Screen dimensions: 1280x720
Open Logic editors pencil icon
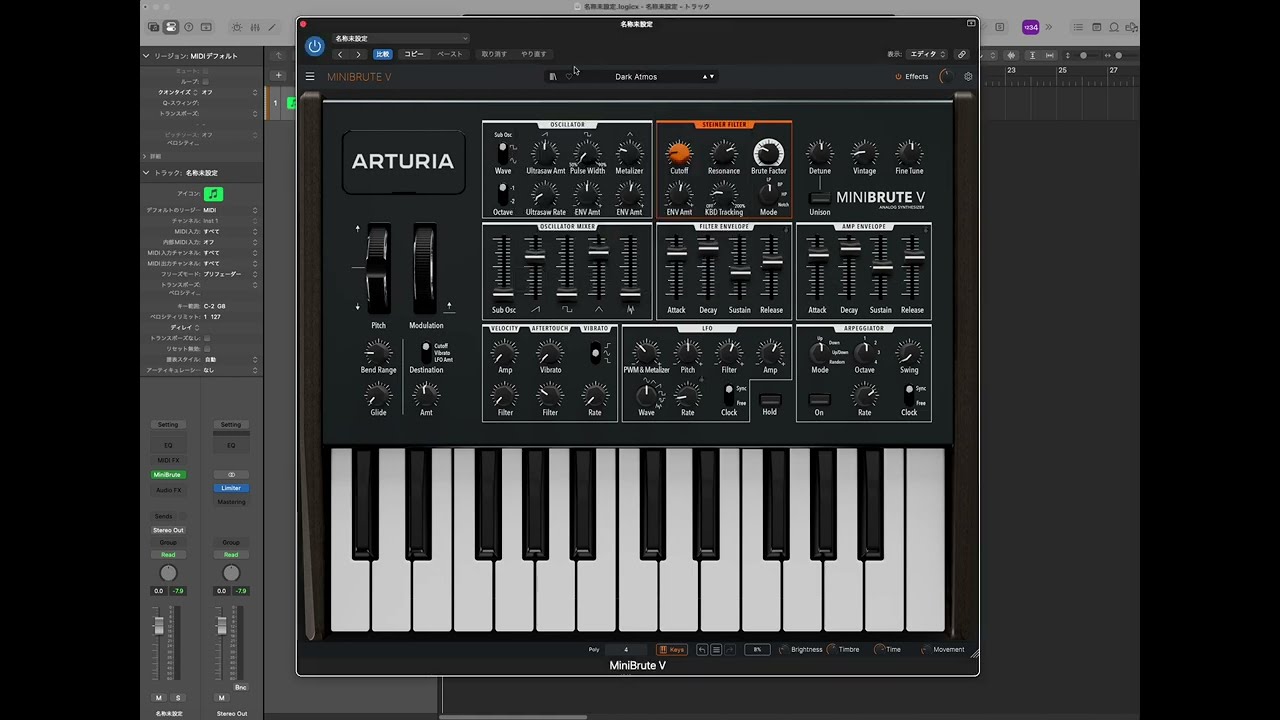(271, 27)
